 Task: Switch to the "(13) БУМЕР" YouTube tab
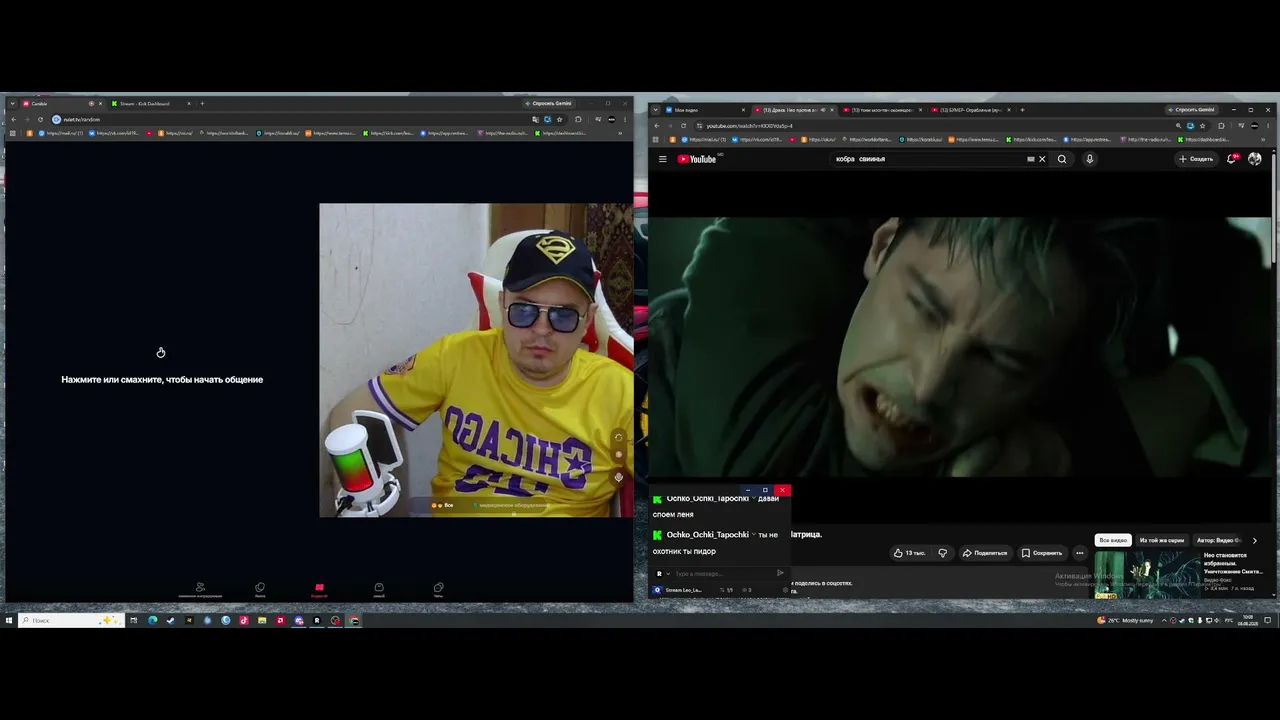click(970, 110)
